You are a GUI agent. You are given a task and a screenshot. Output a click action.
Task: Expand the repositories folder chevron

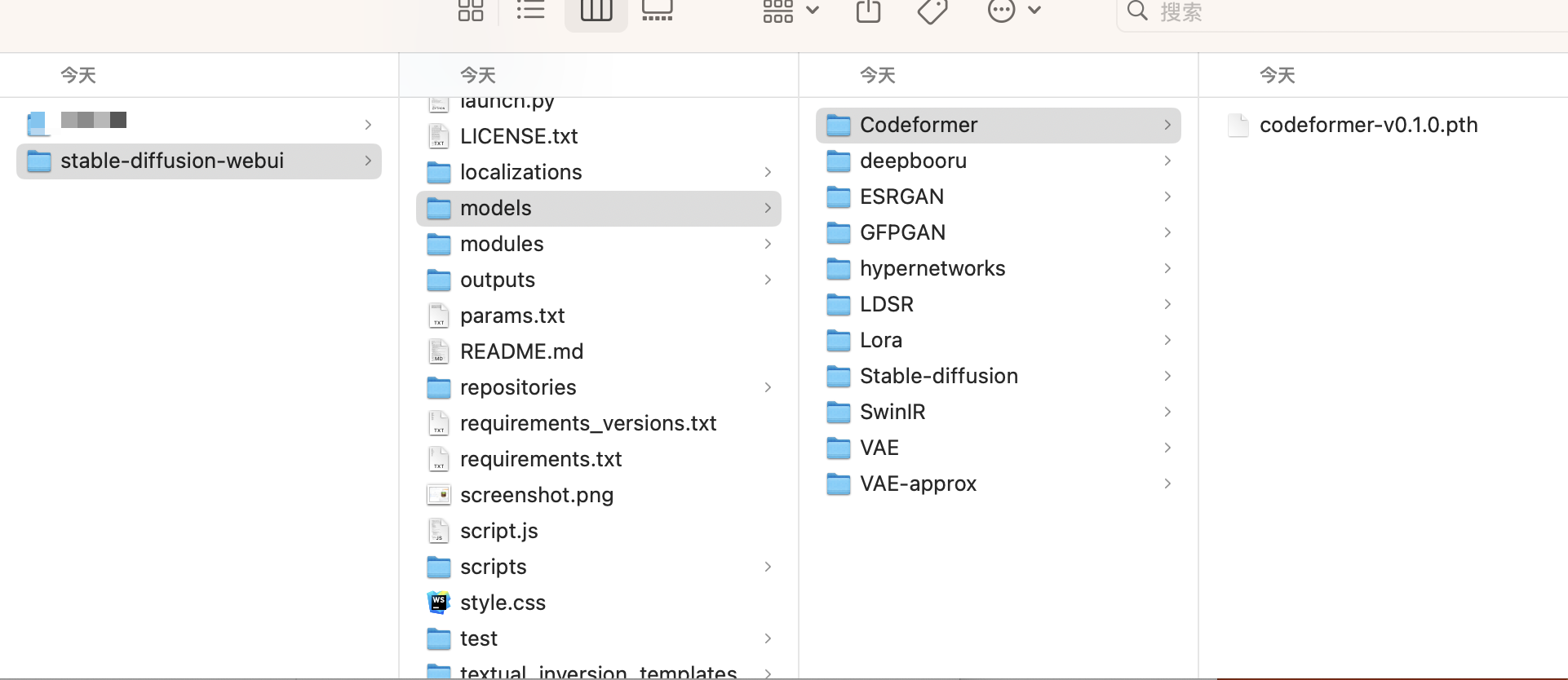(768, 387)
